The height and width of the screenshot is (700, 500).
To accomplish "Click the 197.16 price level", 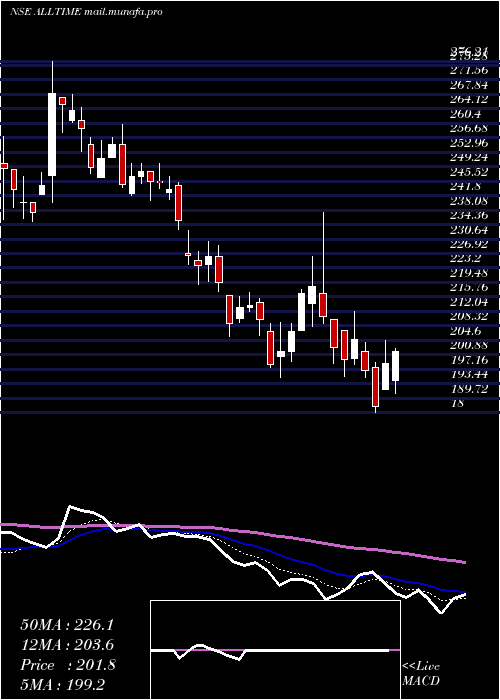I will coord(469,360).
